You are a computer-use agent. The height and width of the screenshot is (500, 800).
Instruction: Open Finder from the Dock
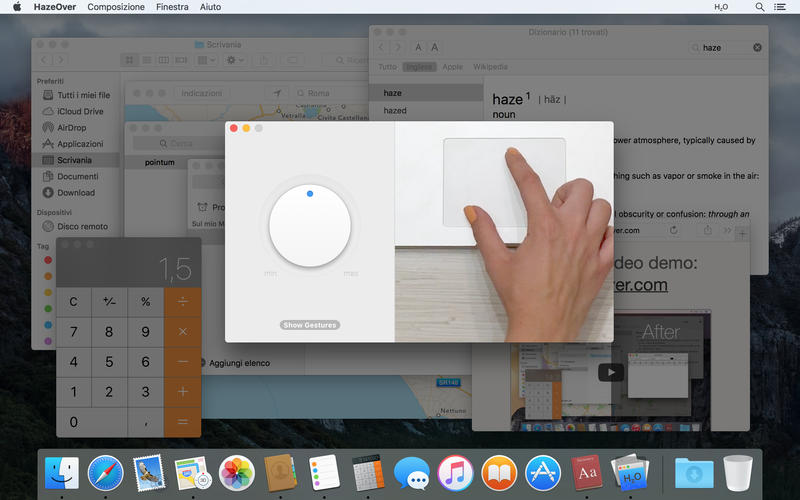pyautogui.click(x=62, y=473)
